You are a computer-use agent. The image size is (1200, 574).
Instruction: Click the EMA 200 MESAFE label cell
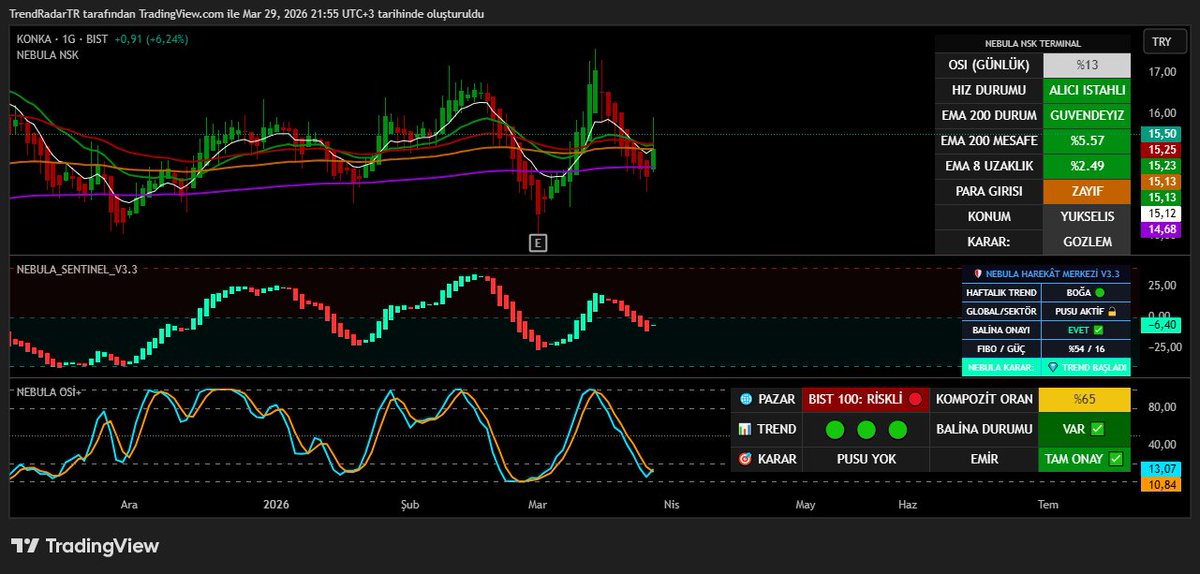[x=989, y=140]
